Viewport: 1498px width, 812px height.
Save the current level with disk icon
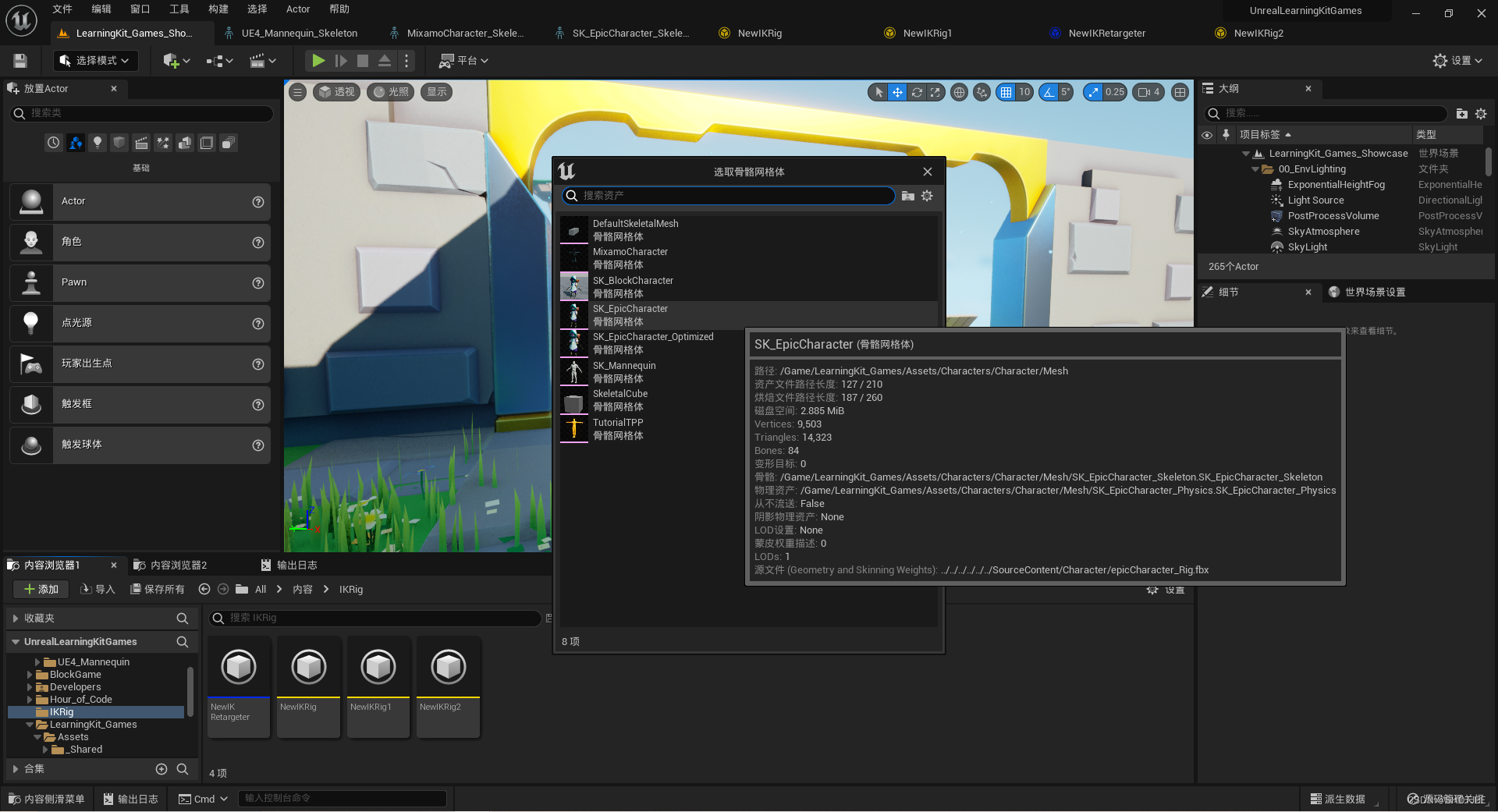[x=20, y=61]
